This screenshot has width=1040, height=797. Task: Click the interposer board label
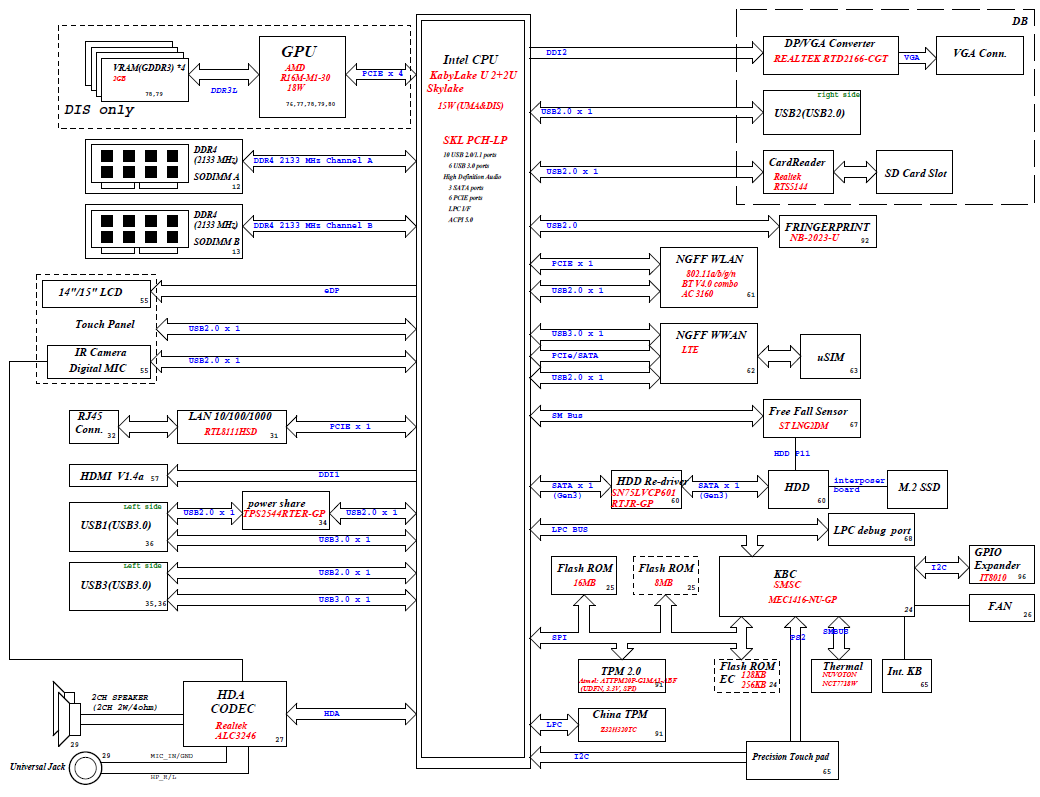click(859, 485)
